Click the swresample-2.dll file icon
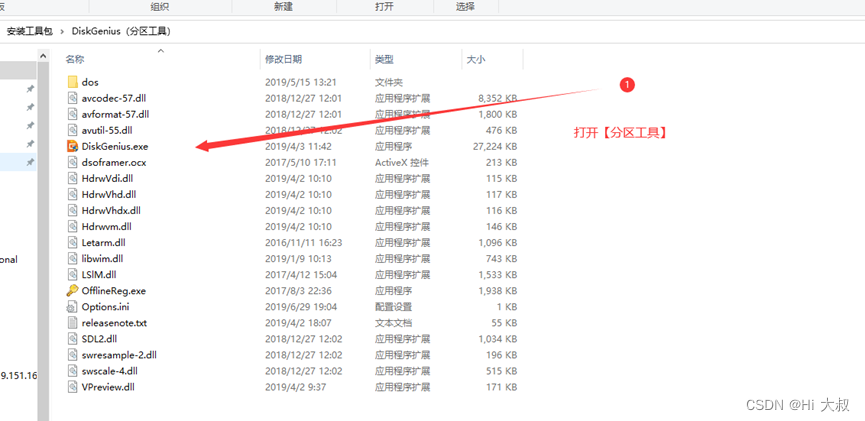The height and width of the screenshot is (421, 865). click(72, 354)
